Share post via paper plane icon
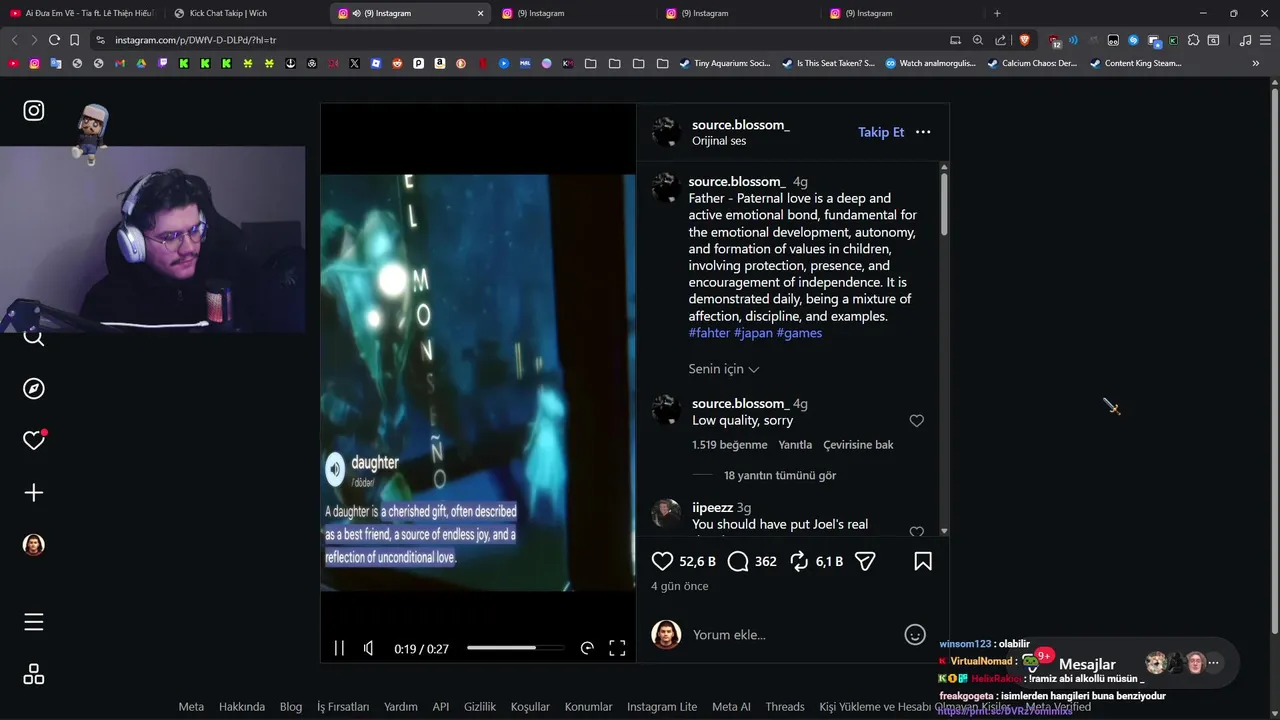1280x720 pixels. pyautogui.click(x=865, y=561)
